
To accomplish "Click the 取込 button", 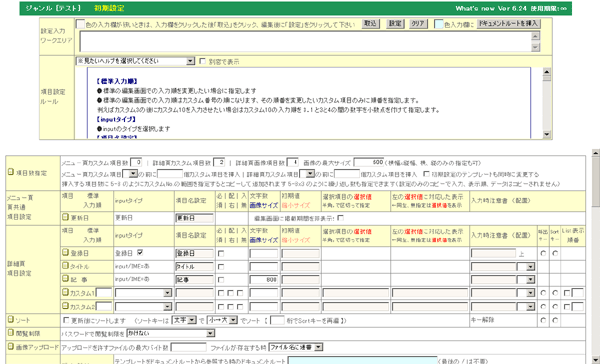I will point(370,24).
